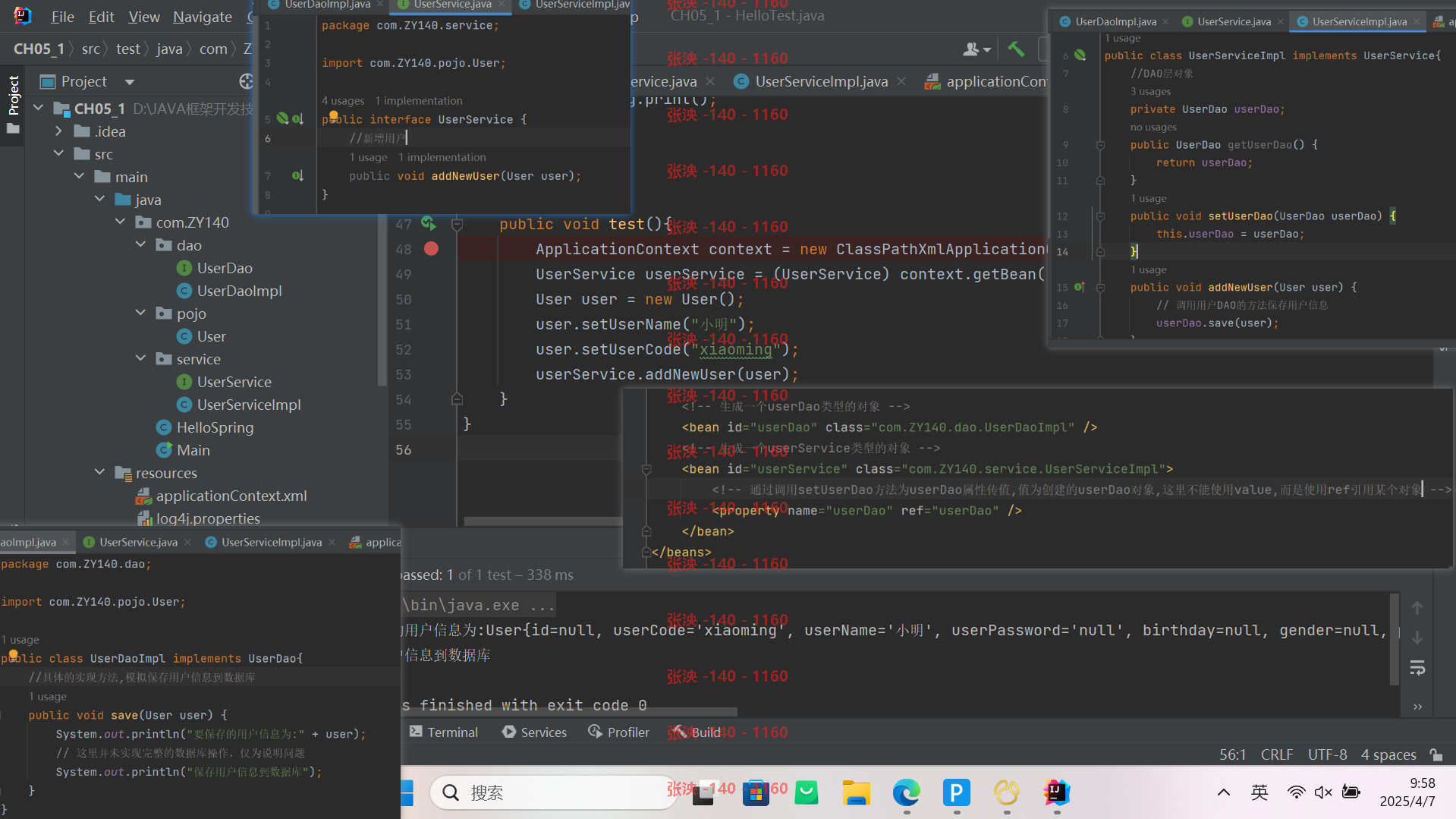Click the 4 spaces indent setting
Screen dimensions: 1456x819
1388,754
